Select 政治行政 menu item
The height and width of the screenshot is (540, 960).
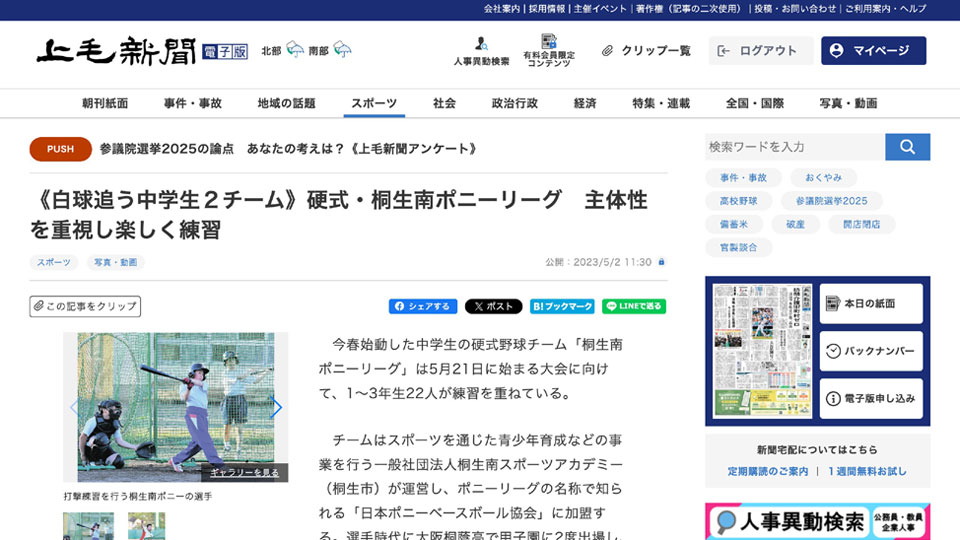514,103
